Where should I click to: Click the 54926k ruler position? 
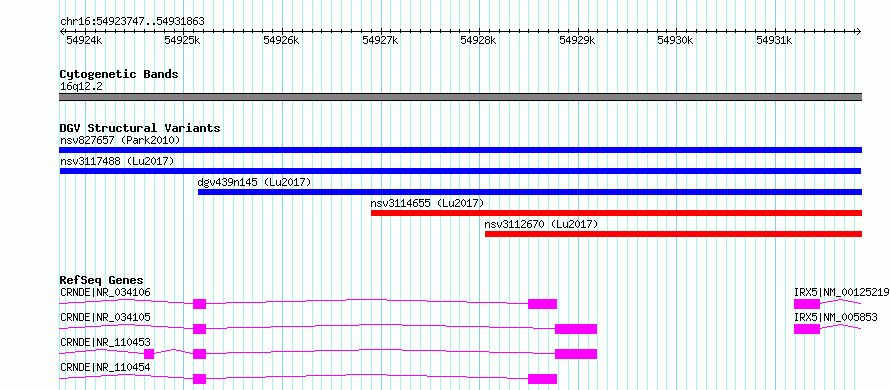pyautogui.click(x=282, y=40)
